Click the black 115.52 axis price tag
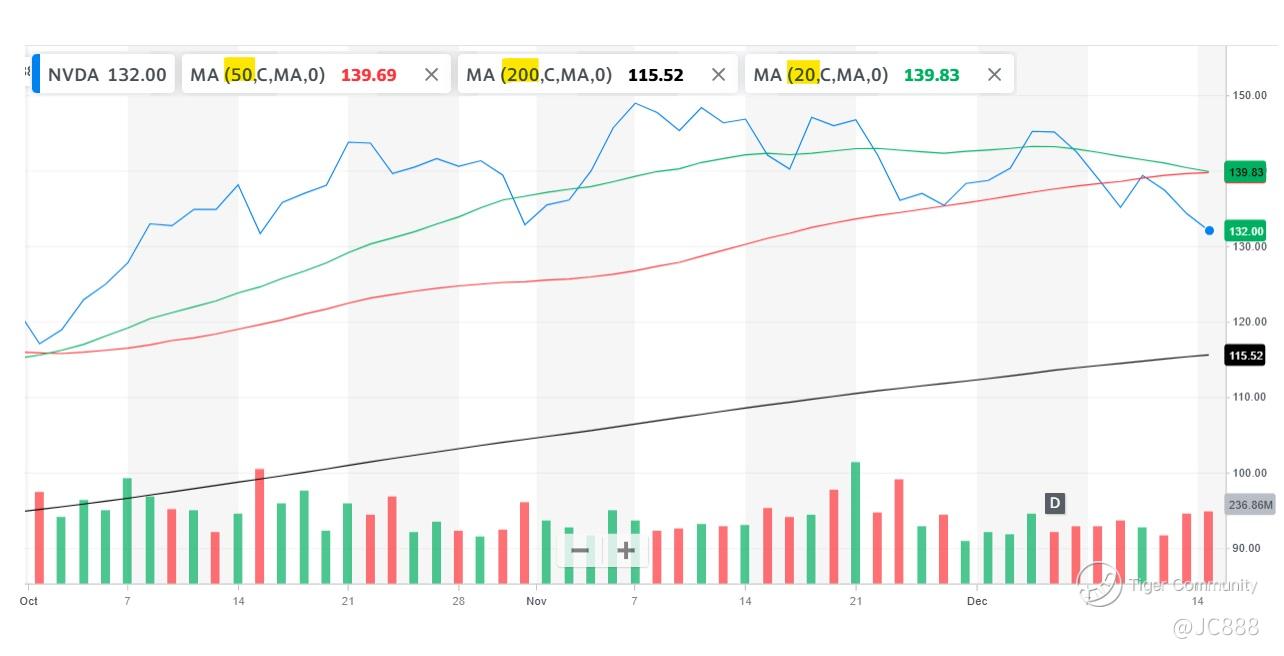The width and height of the screenshot is (1284, 656). coord(1245,355)
